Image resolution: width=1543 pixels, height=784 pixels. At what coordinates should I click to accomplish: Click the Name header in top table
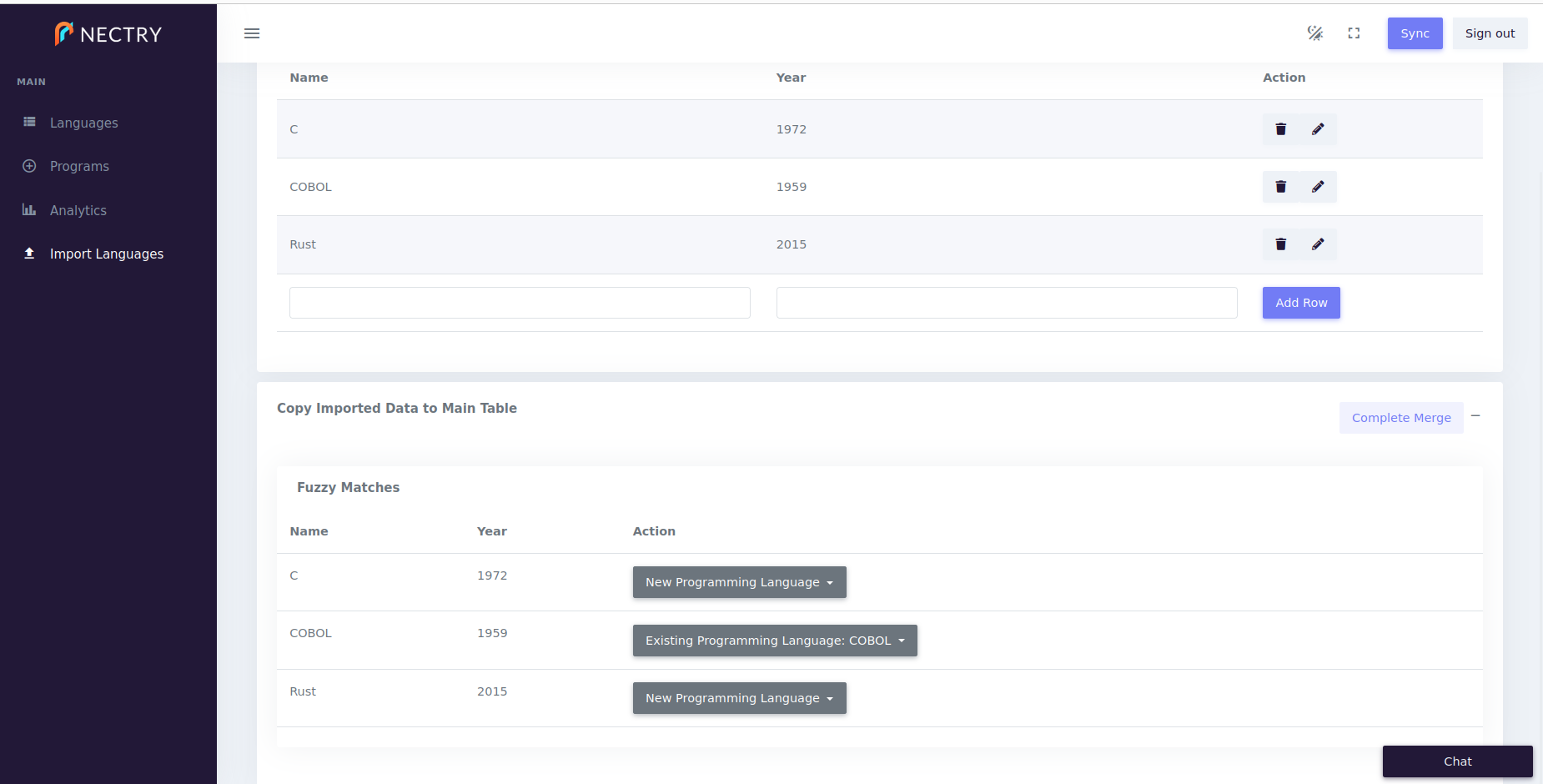(309, 78)
